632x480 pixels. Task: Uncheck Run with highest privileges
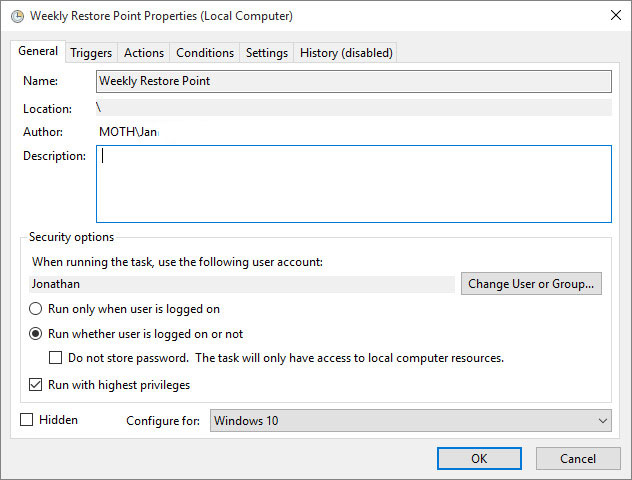coord(37,385)
